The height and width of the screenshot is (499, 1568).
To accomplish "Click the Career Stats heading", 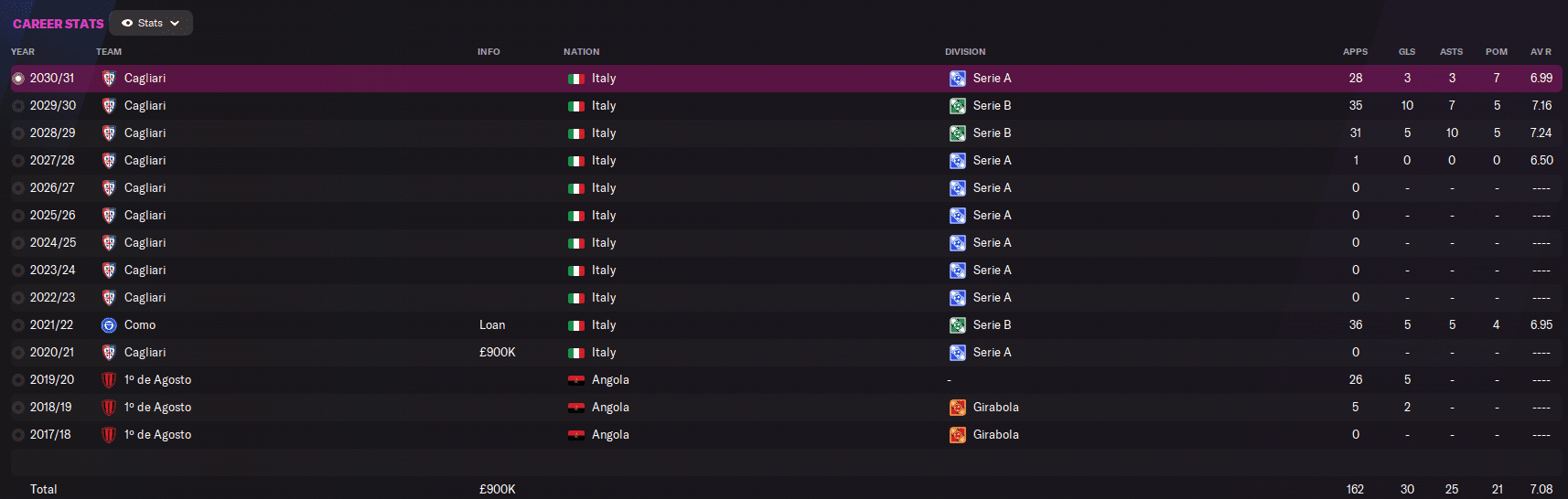I will coord(58,24).
